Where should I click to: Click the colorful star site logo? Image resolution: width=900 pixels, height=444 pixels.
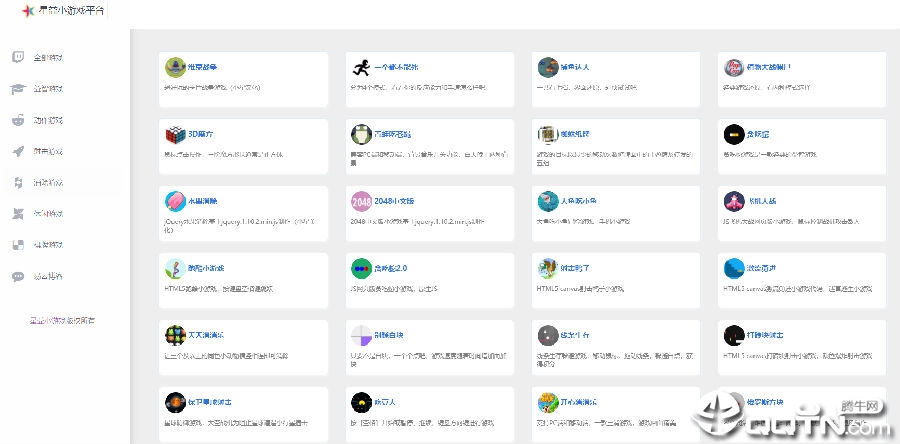pyautogui.click(x=28, y=11)
